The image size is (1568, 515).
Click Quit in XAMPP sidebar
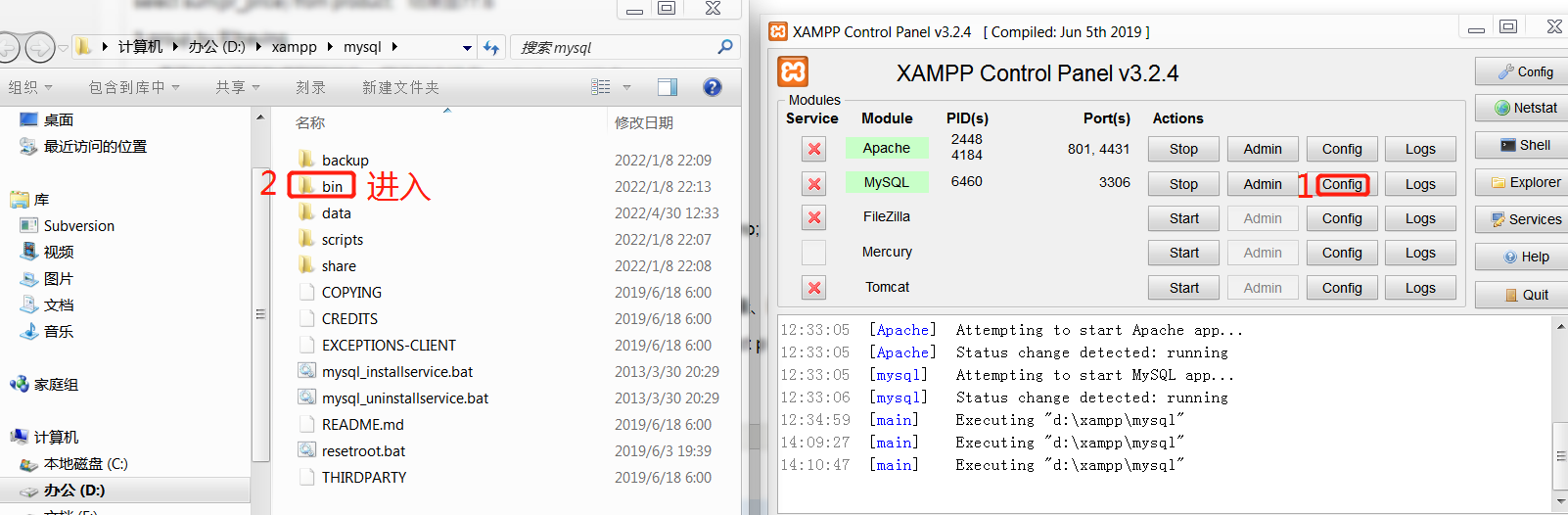[1525, 295]
